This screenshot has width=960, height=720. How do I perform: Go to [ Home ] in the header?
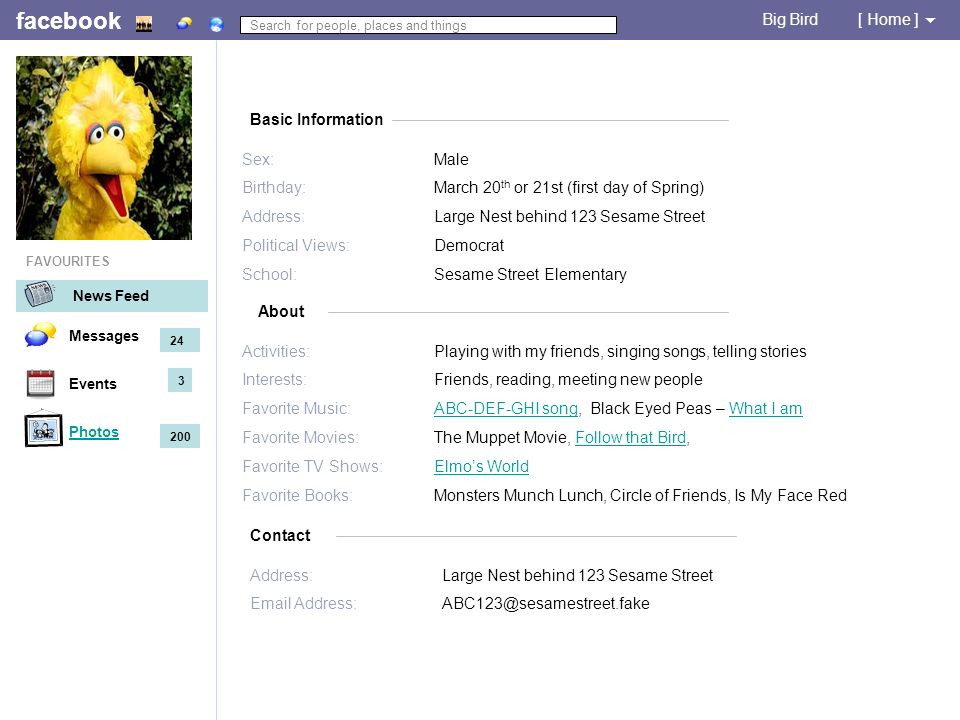coord(888,20)
